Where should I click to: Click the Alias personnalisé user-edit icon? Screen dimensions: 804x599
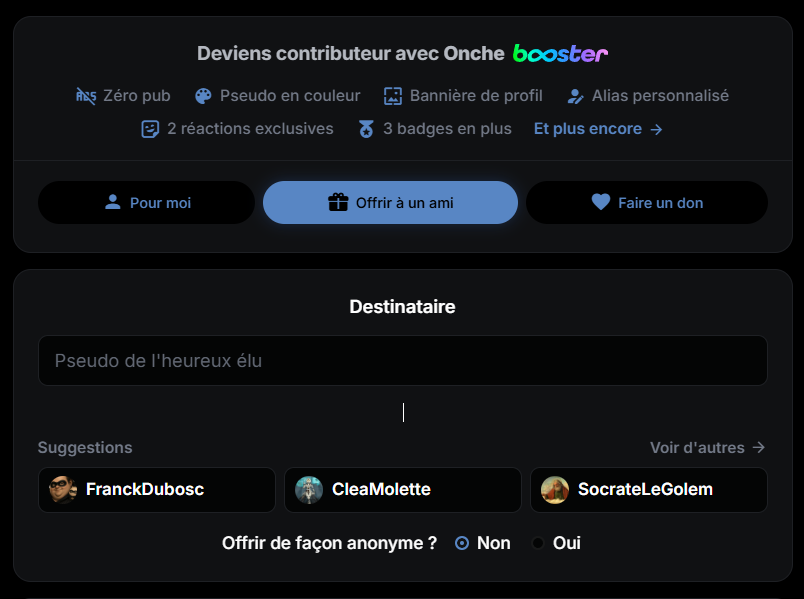[575, 96]
